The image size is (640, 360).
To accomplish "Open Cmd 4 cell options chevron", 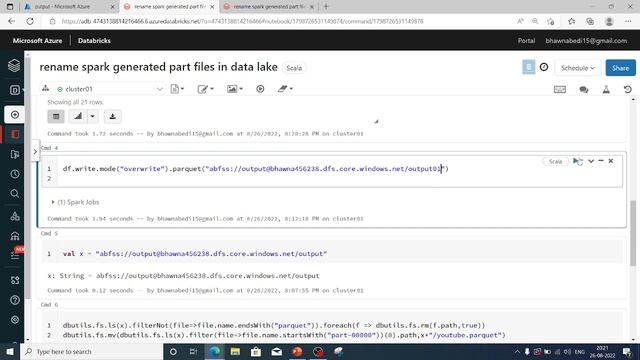I will 591,161.
